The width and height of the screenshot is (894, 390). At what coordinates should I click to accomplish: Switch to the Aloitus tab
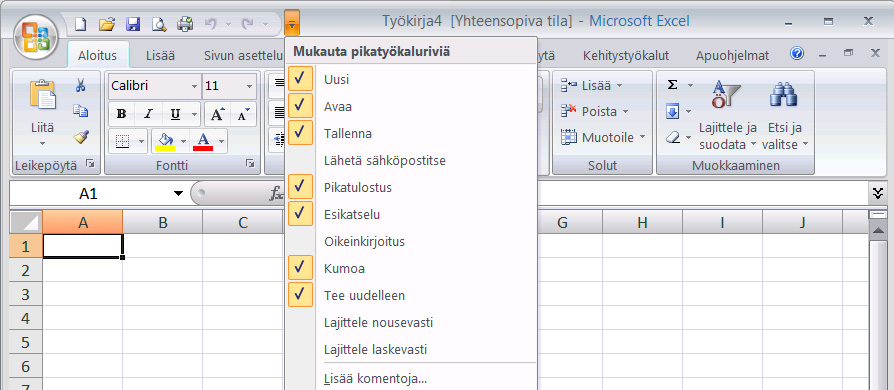(97, 56)
